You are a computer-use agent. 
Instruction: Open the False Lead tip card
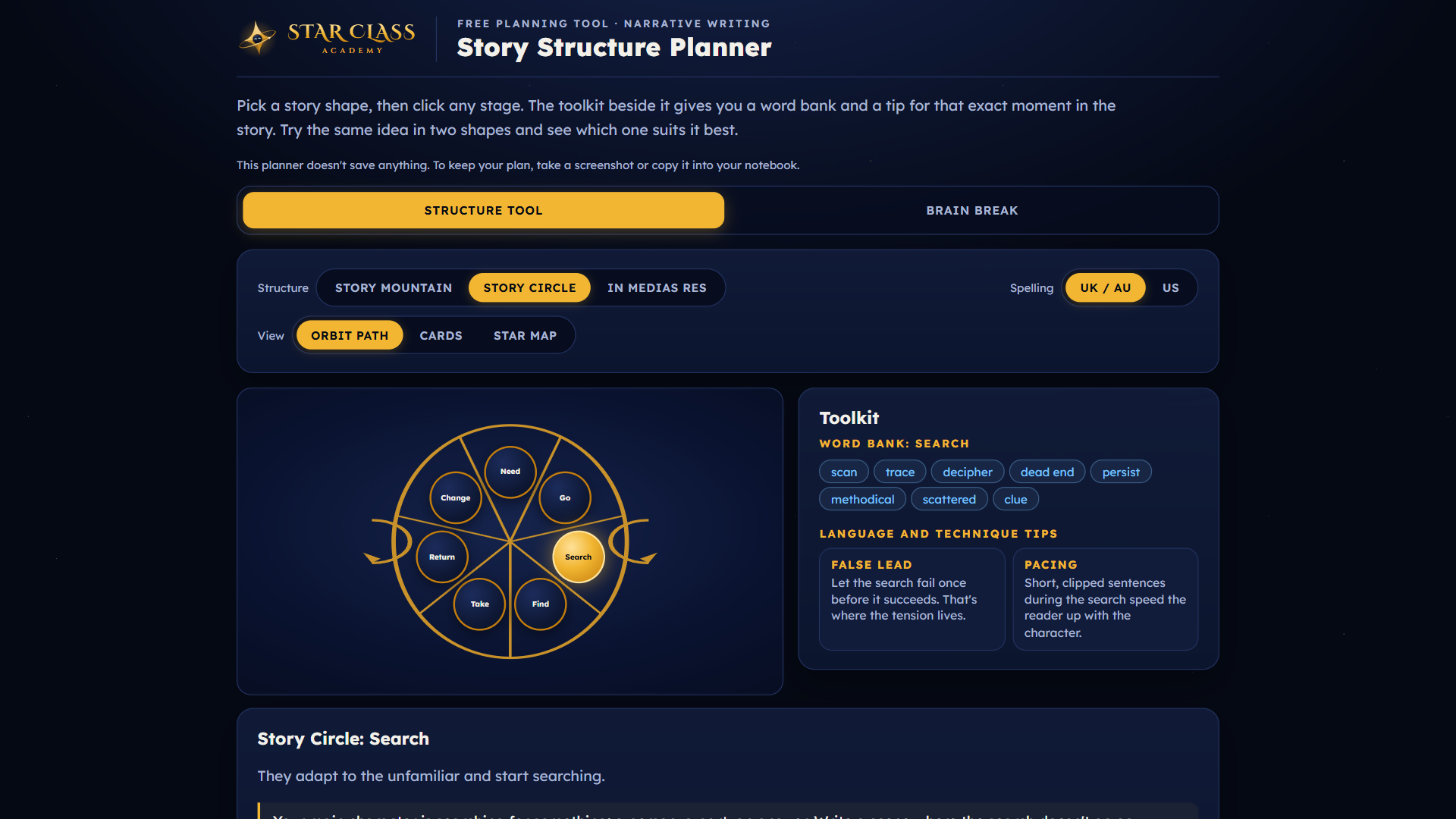912,599
